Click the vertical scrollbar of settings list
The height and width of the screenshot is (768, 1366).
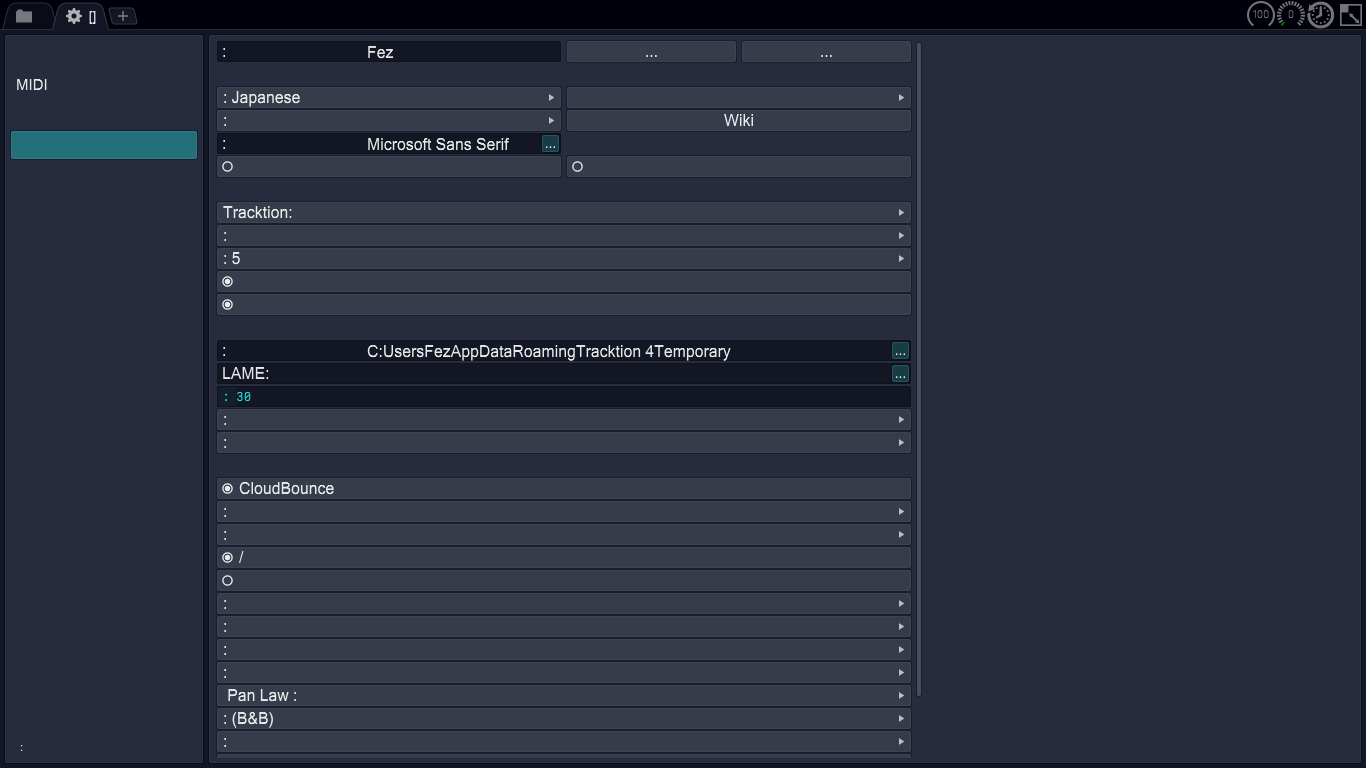coord(919,370)
